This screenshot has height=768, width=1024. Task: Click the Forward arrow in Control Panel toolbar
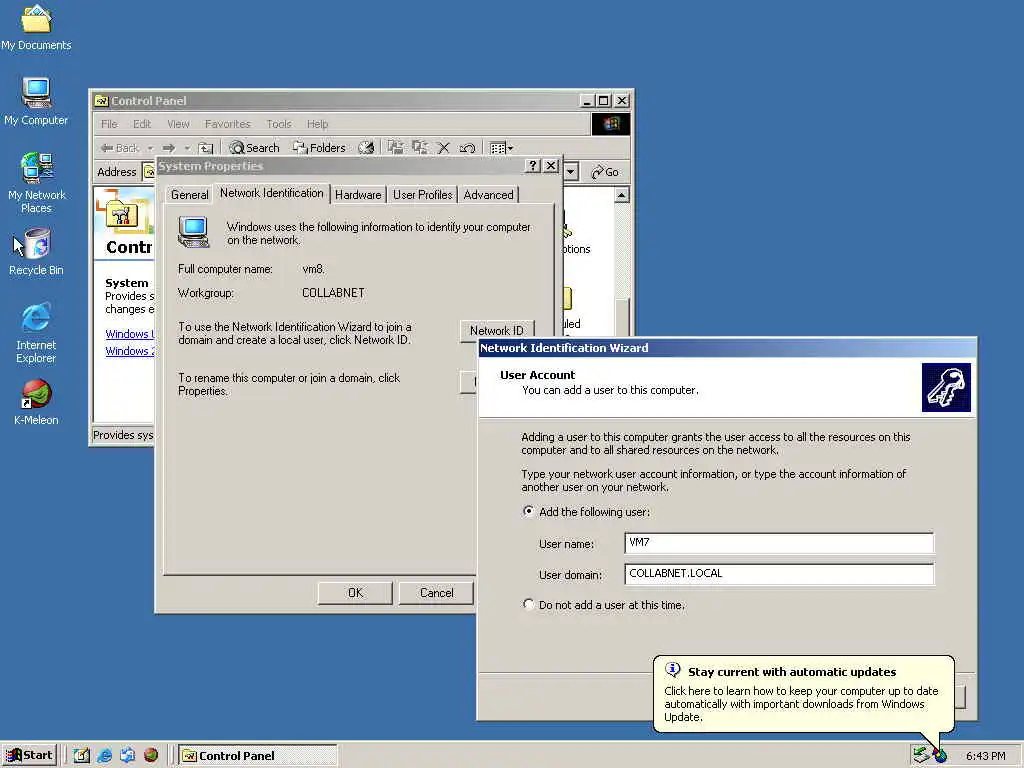click(169, 148)
